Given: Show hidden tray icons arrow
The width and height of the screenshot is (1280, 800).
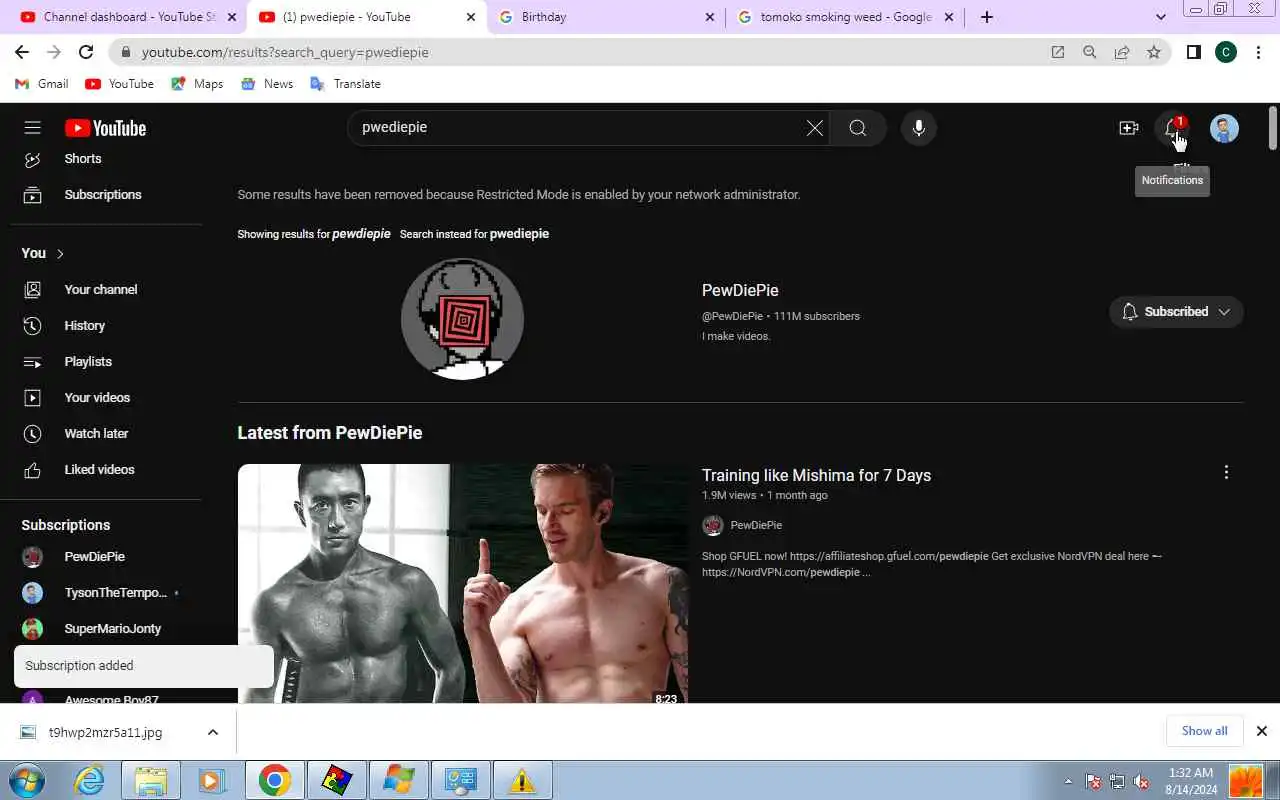Looking at the screenshot, I should tap(1068, 781).
